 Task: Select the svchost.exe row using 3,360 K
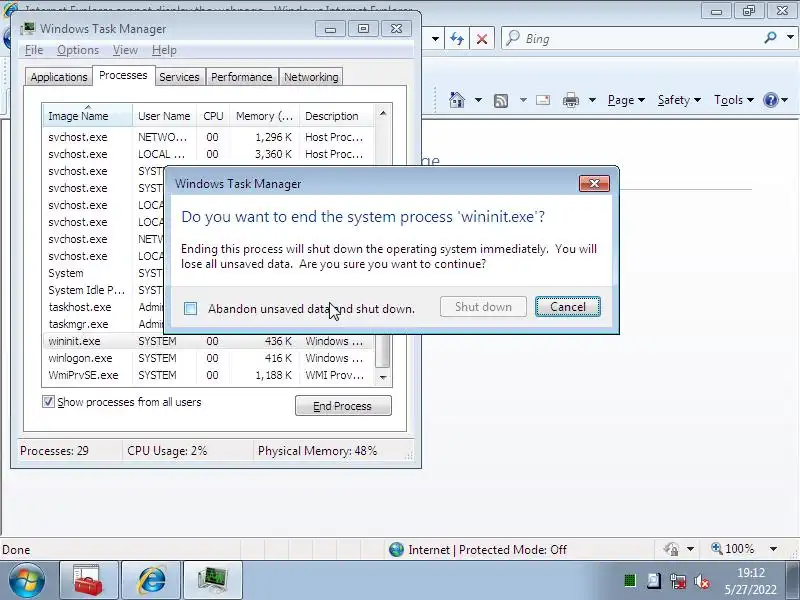tap(208, 154)
